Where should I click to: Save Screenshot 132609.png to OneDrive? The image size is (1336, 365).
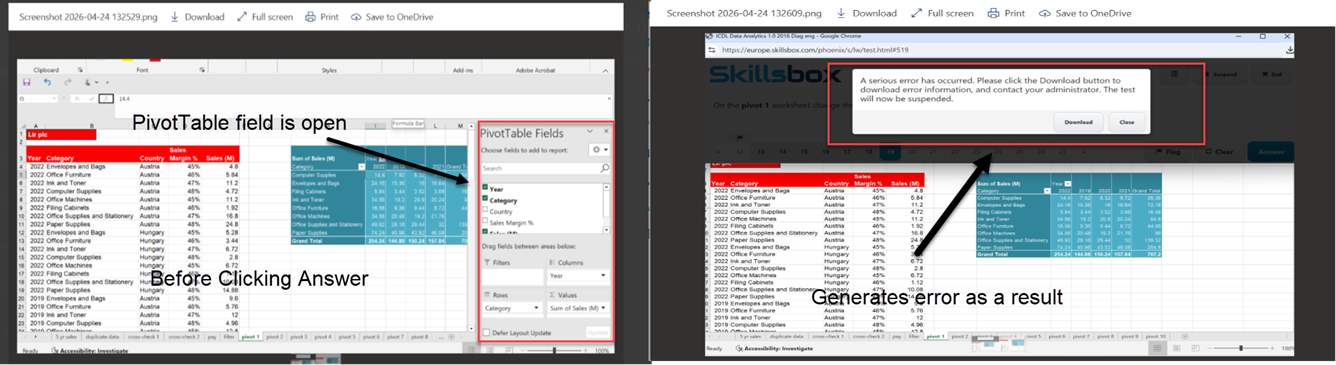[x=1085, y=13]
